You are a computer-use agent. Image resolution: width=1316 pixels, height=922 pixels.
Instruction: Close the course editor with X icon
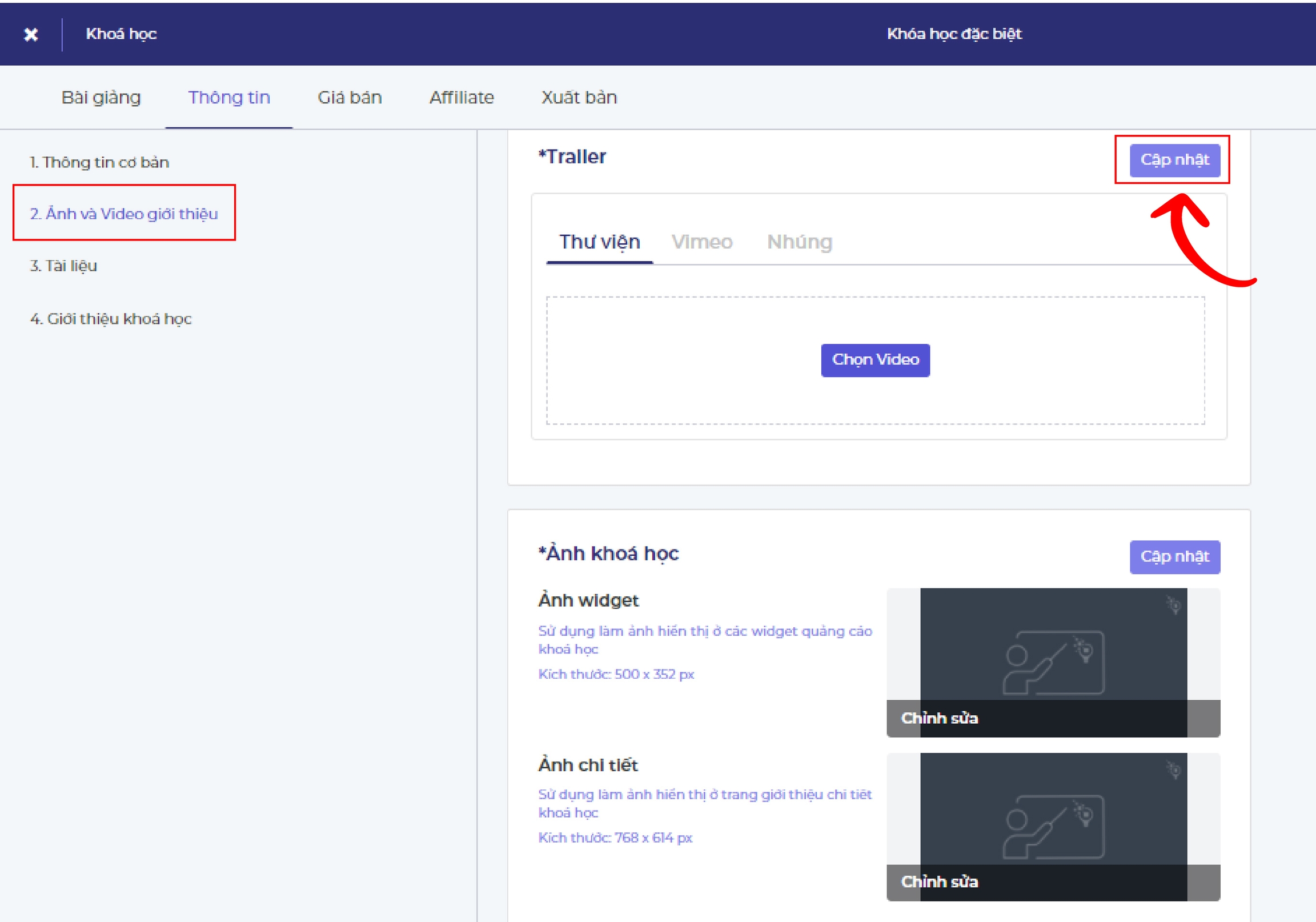(x=31, y=34)
